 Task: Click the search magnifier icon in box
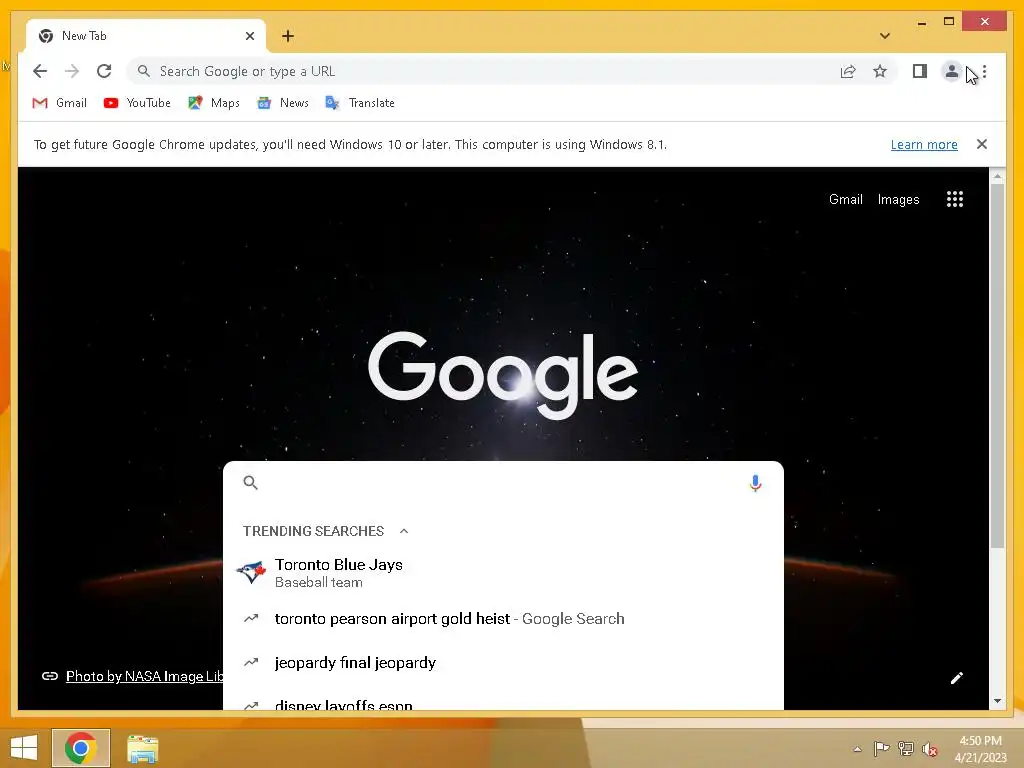pos(250,483)
